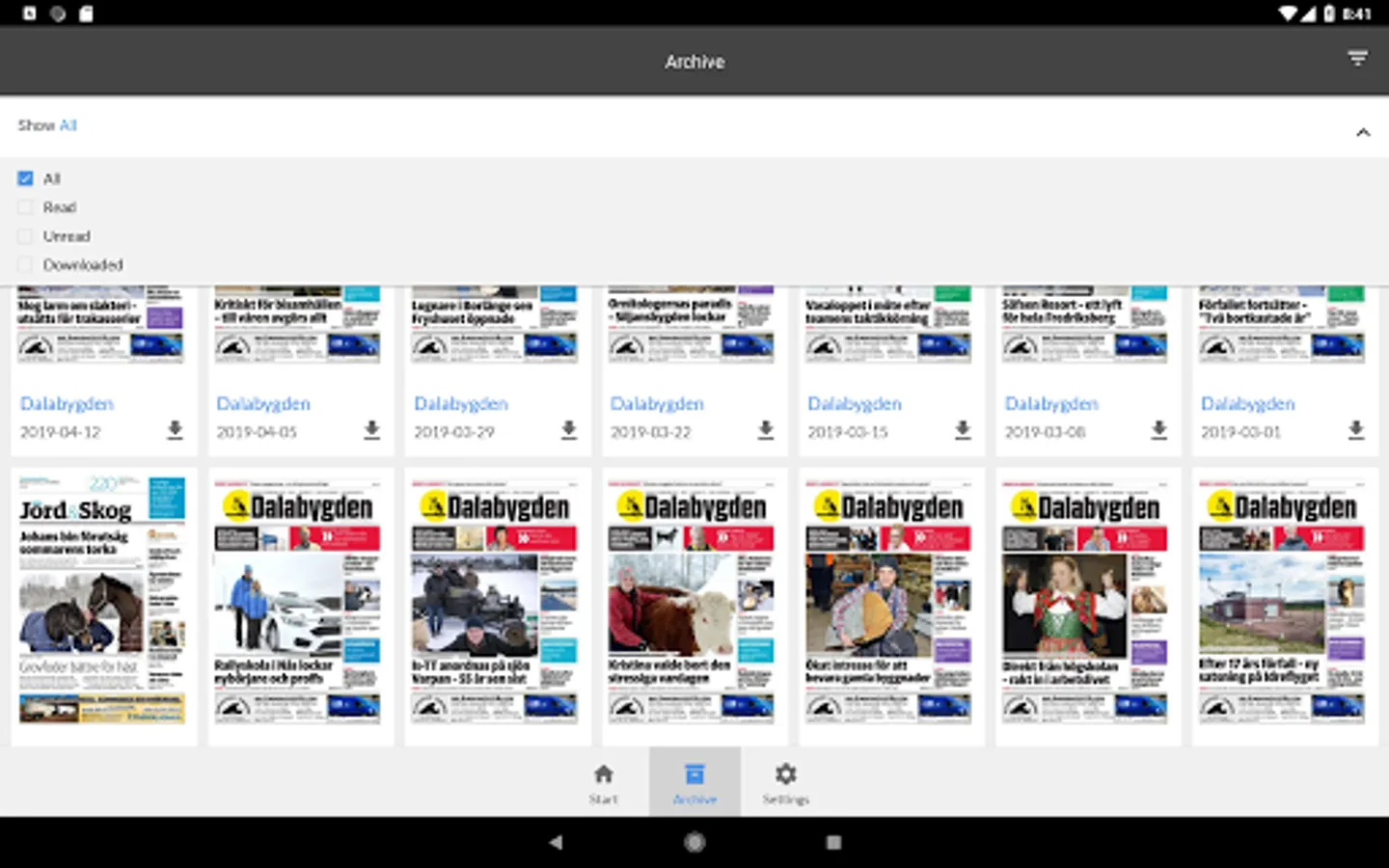The width and height of the screenshot is (1389, 868).
Task: Open Dalabygden title link dated 2019-03-22
Action: coord(658,403)
